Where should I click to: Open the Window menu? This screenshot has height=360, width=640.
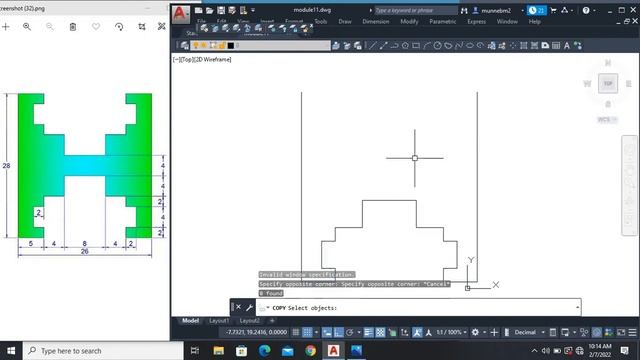507,22
